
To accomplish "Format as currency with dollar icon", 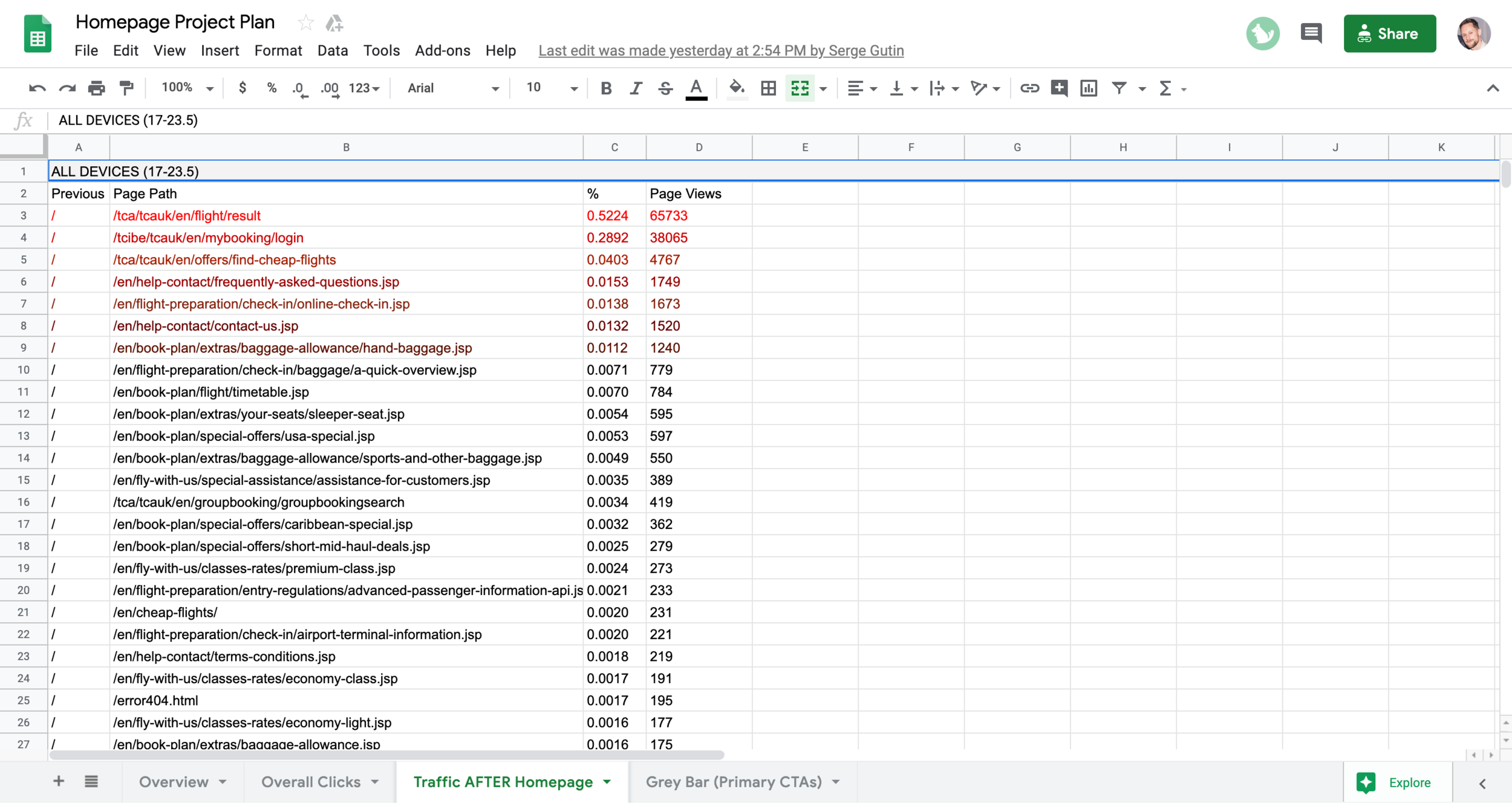I will pos(243,88).
